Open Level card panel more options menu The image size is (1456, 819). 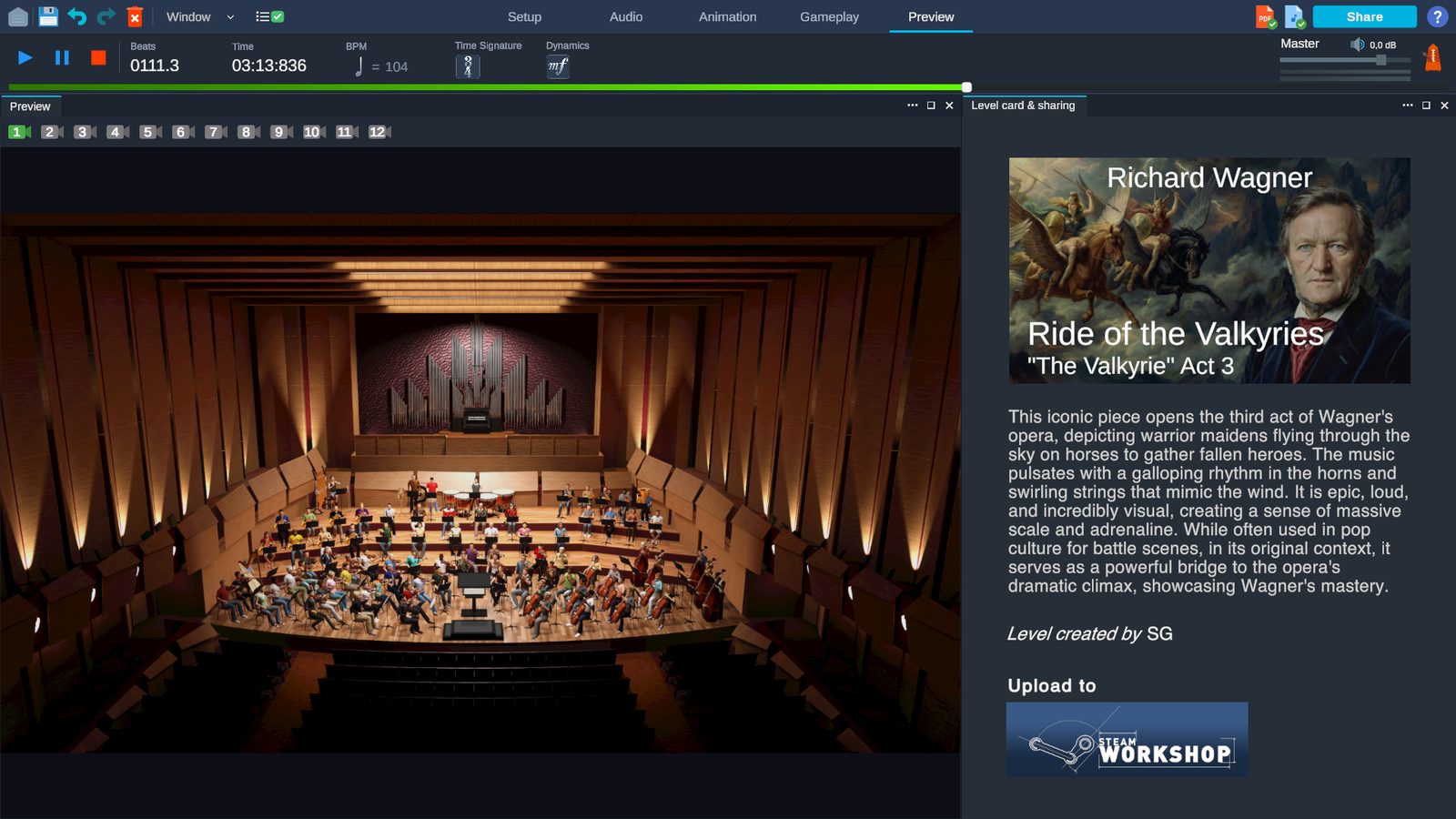point(1407,106)
